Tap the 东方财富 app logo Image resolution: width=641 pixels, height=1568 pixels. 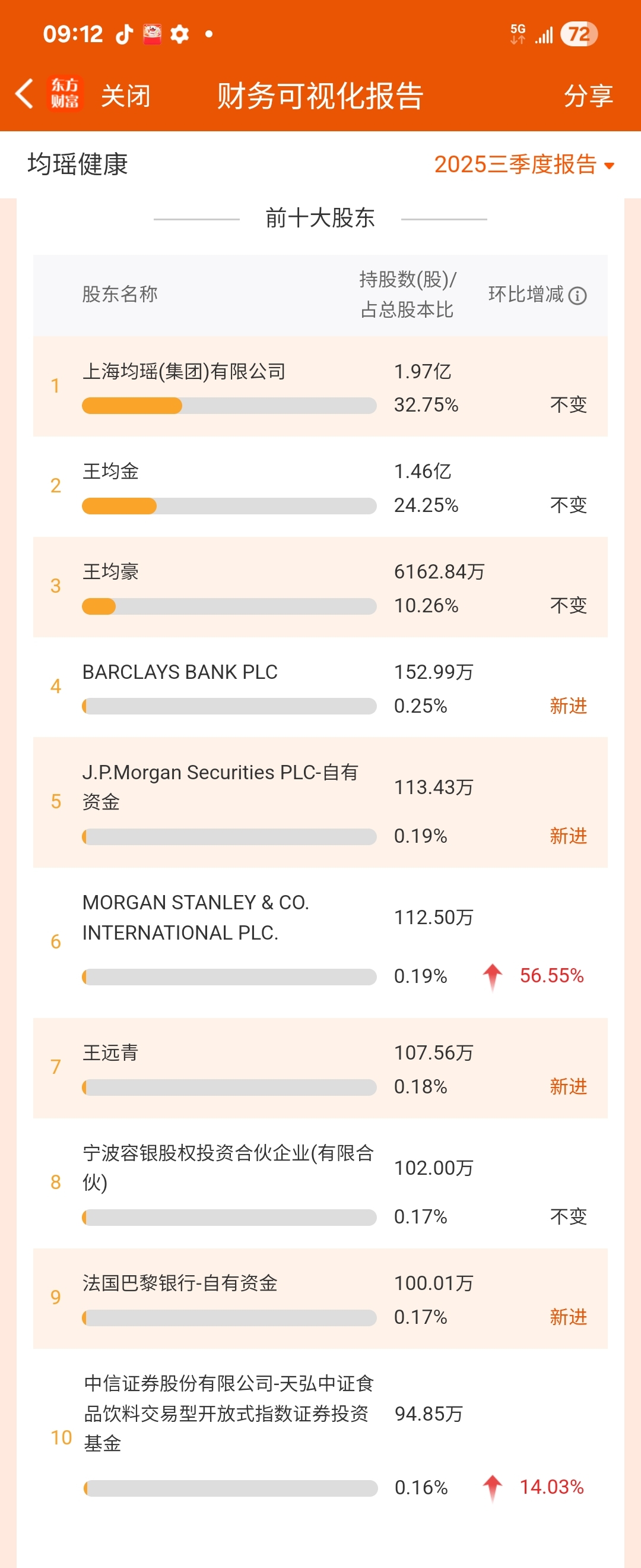(x=65, y=94)
